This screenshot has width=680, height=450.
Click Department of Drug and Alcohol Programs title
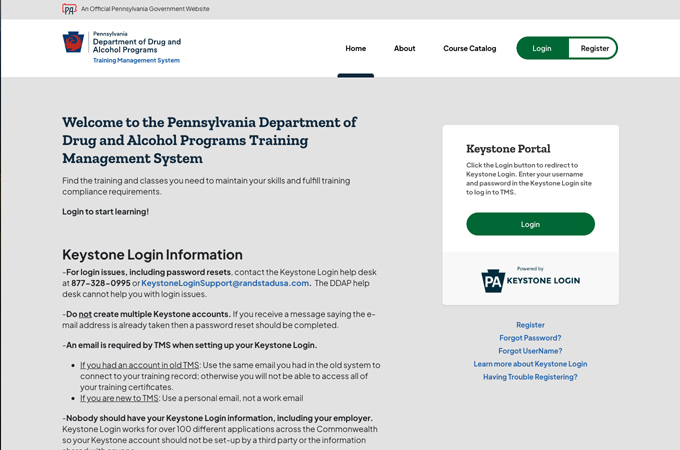tap(137, 46)
